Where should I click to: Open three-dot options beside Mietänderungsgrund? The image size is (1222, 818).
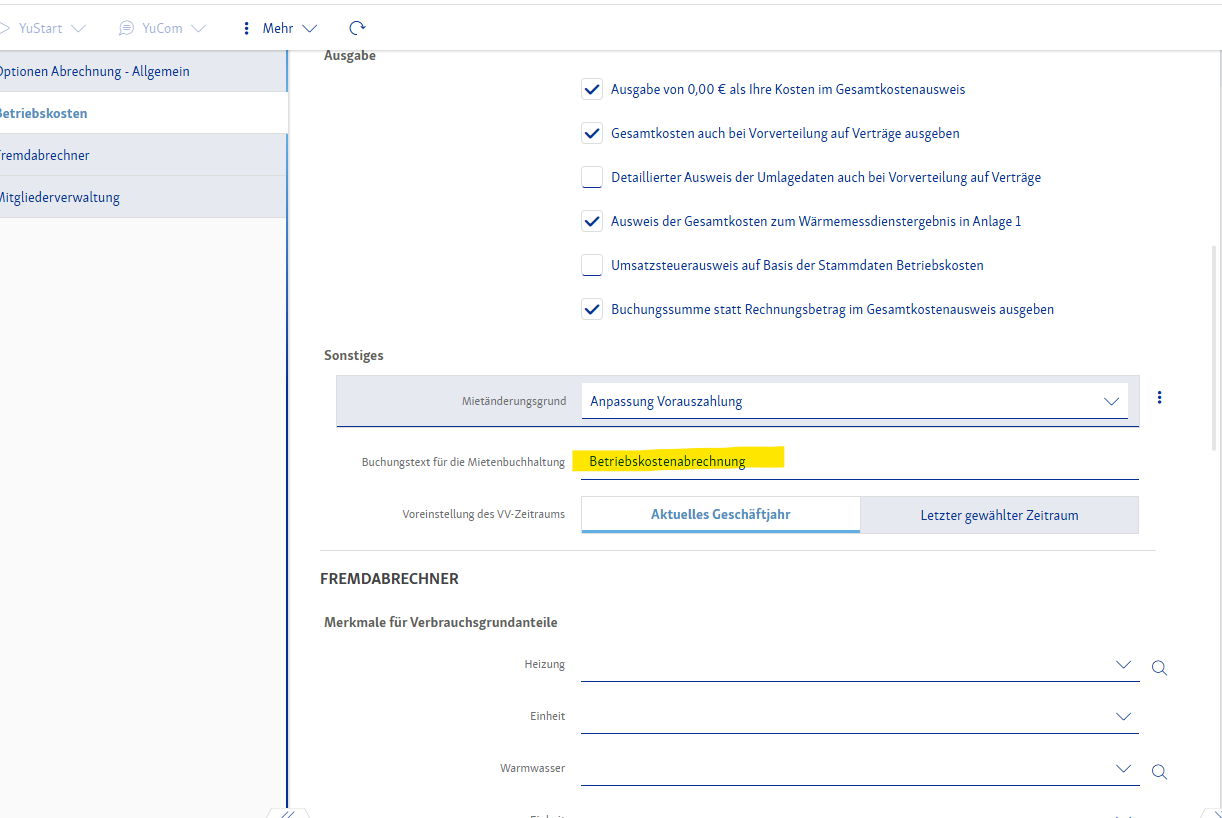tap(1159, 398)
